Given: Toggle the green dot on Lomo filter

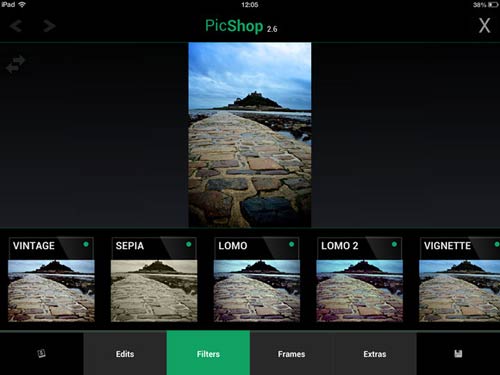Looking at the screenshot, I should pos(292,244).
